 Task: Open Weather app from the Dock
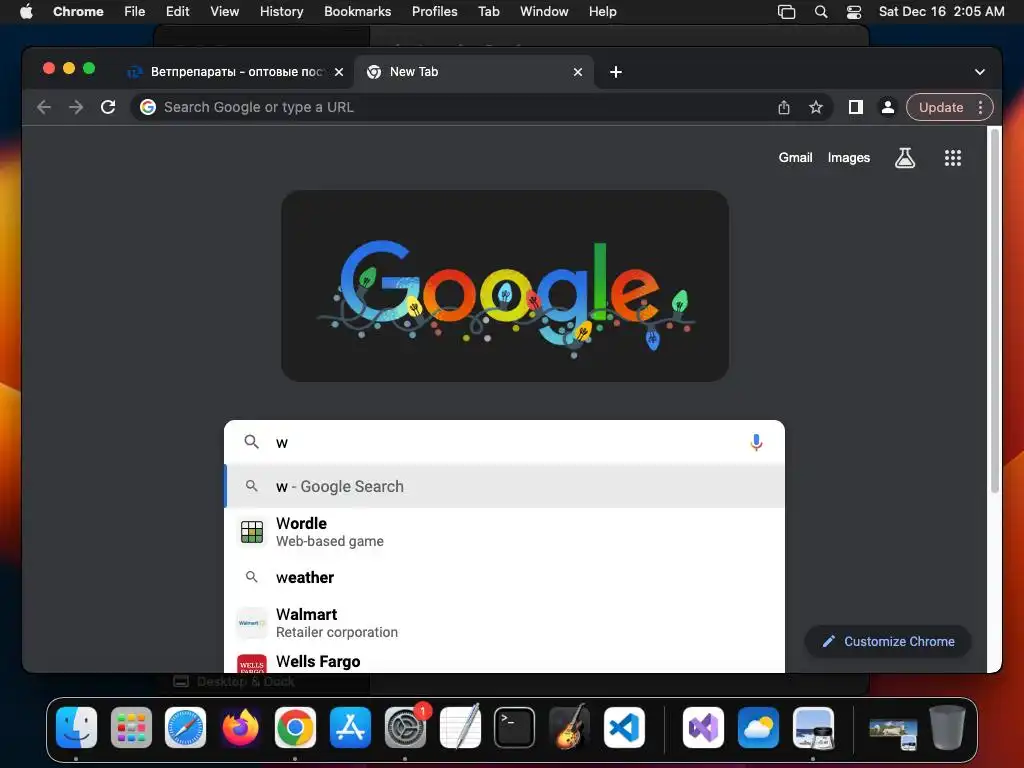(x=758, y=727)
